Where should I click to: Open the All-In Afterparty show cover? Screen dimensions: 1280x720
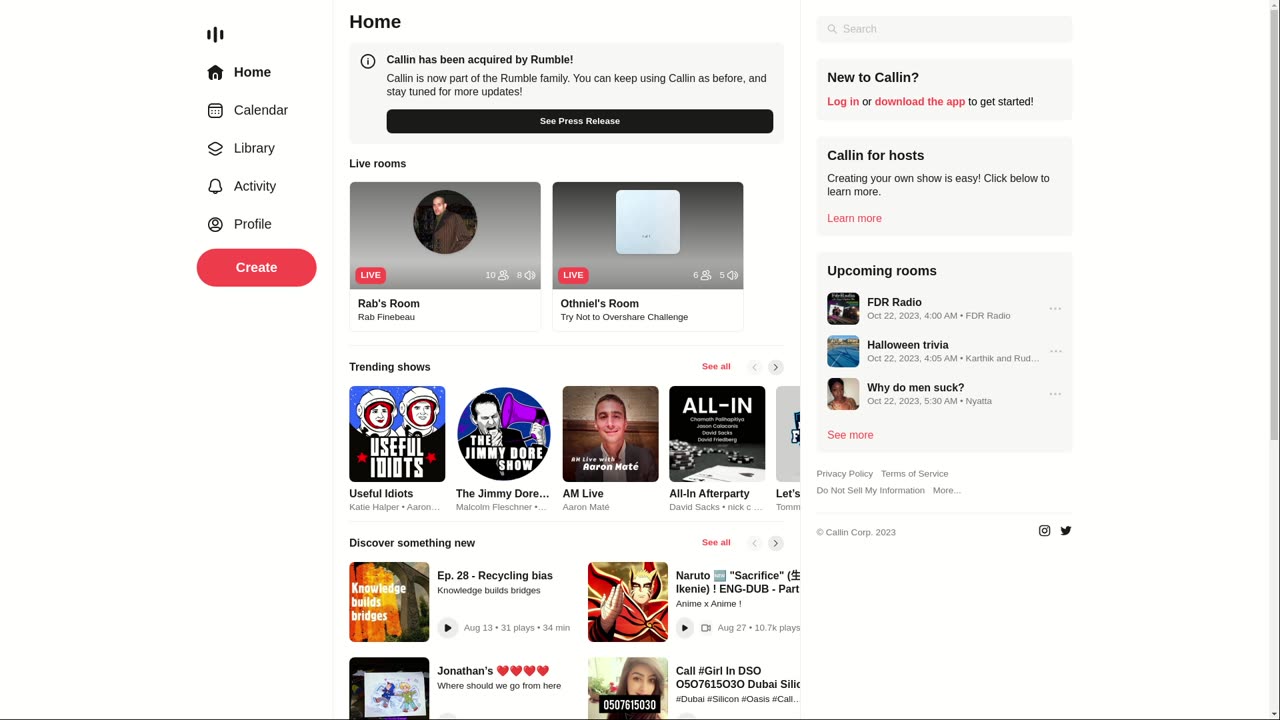coord(717,434)
